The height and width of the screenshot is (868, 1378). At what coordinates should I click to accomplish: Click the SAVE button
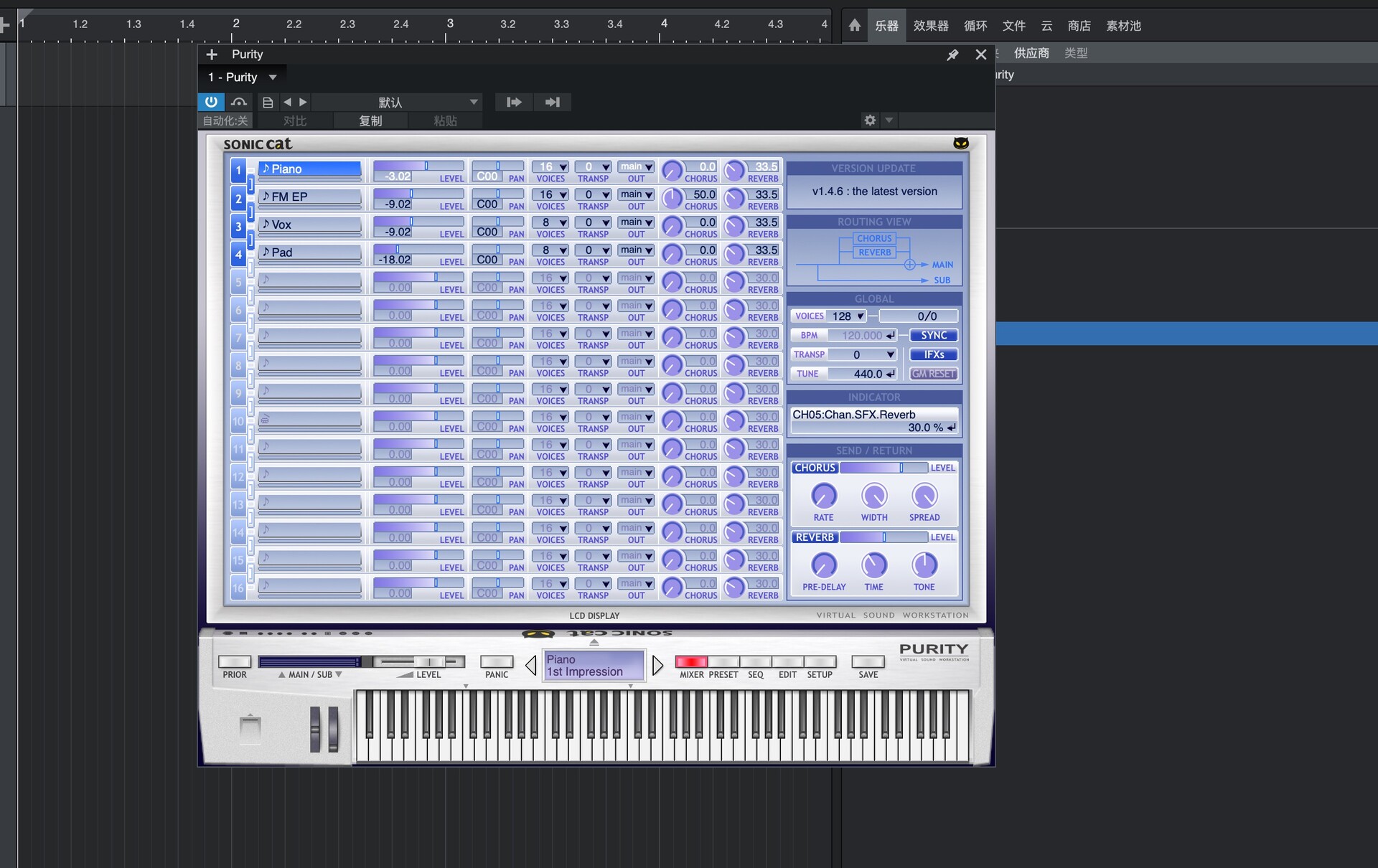pyautogui.click(x=868, y=661)
